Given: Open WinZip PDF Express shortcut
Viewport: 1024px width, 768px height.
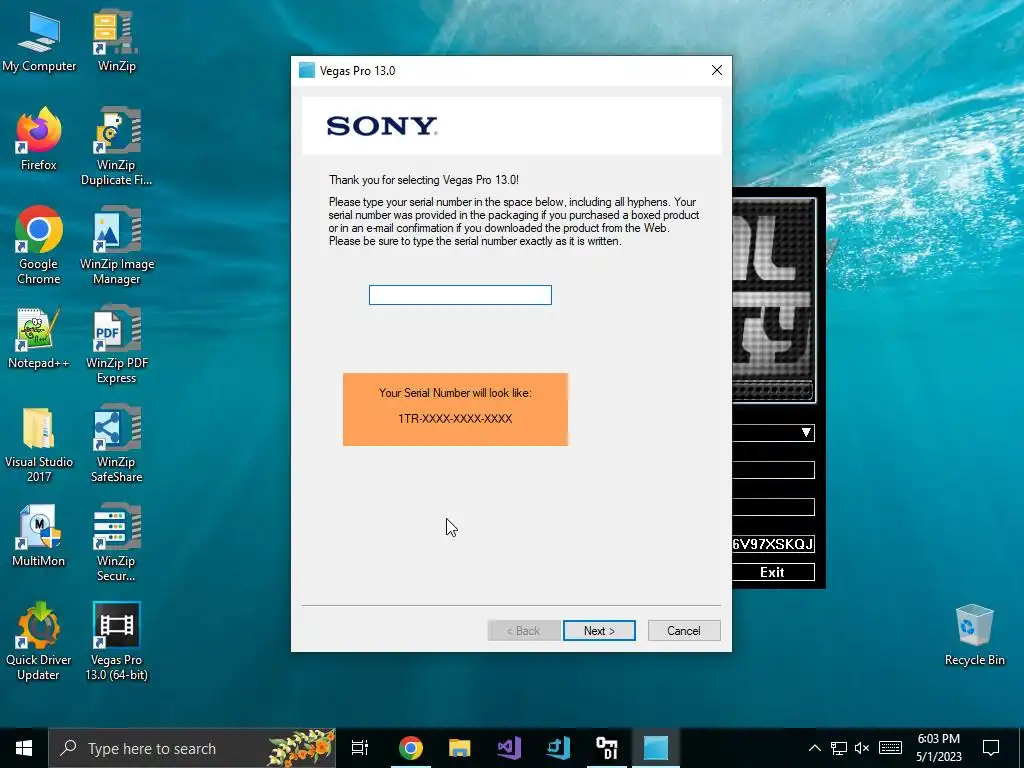Looking at the screenshot, I should click(x=116, y=345).
